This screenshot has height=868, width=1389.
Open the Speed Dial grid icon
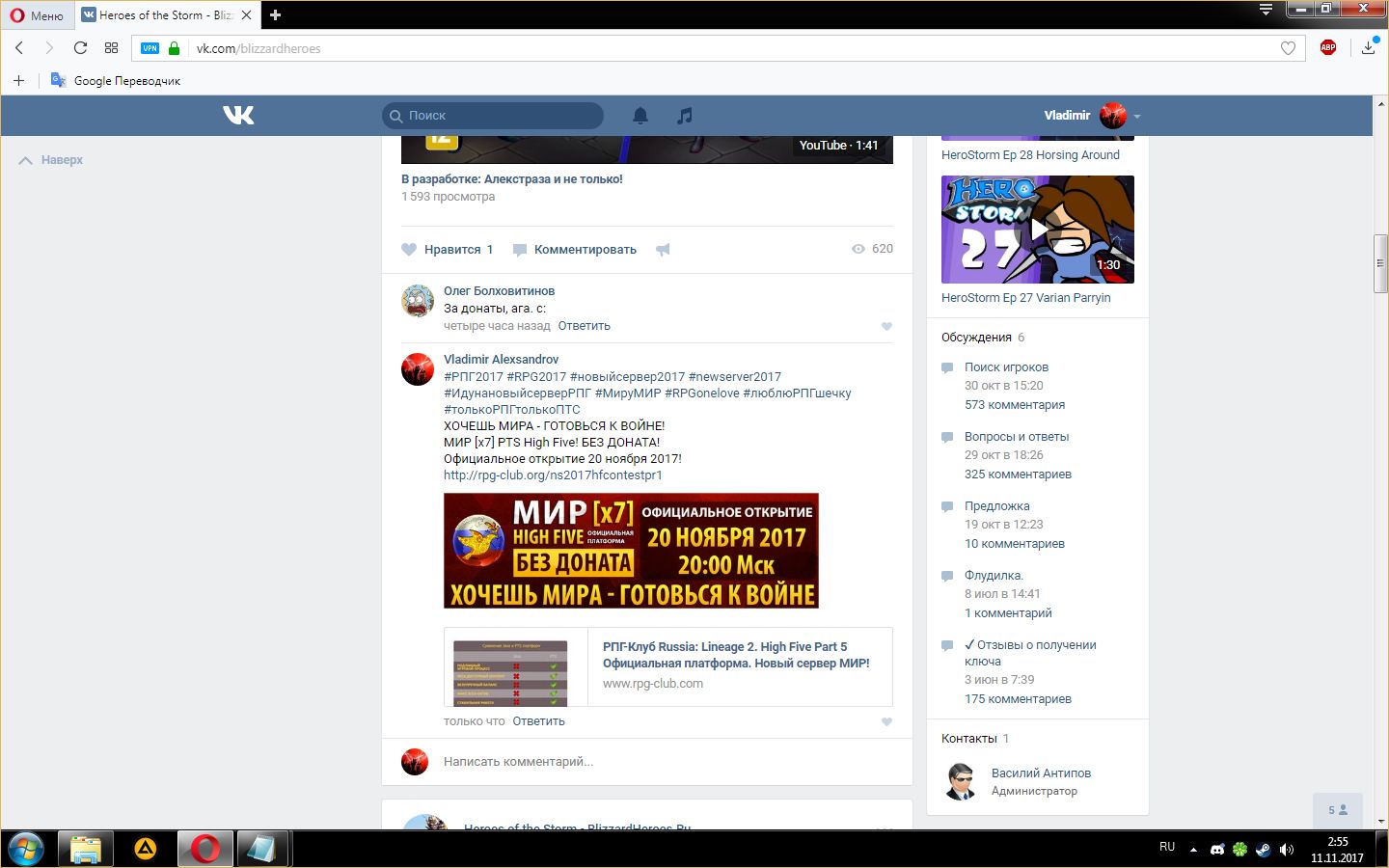pos(111,48)
